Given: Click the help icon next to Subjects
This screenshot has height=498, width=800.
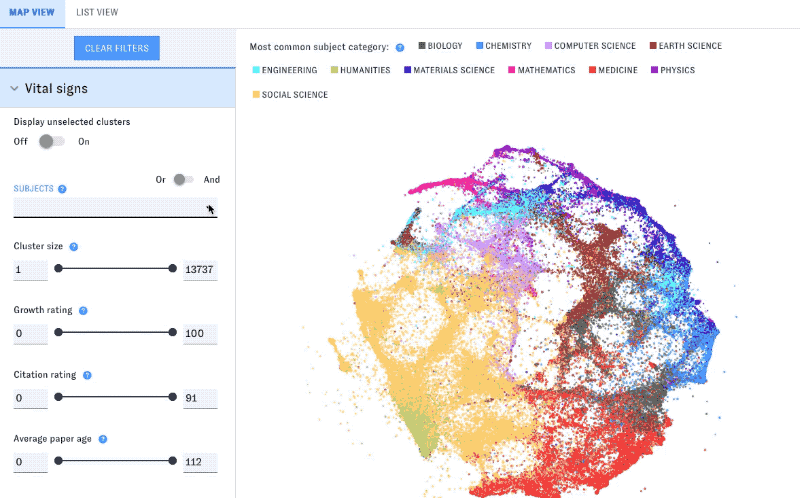Looking at the screenshot, I should pyautogui.click(x=62, y=189).
